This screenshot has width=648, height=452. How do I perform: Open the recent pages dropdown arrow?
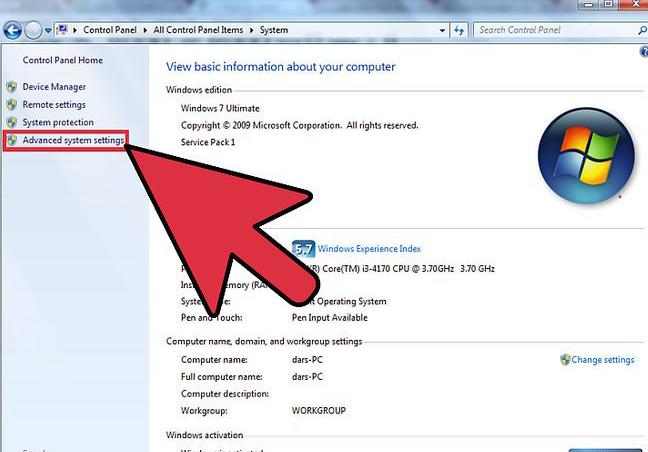48,30
